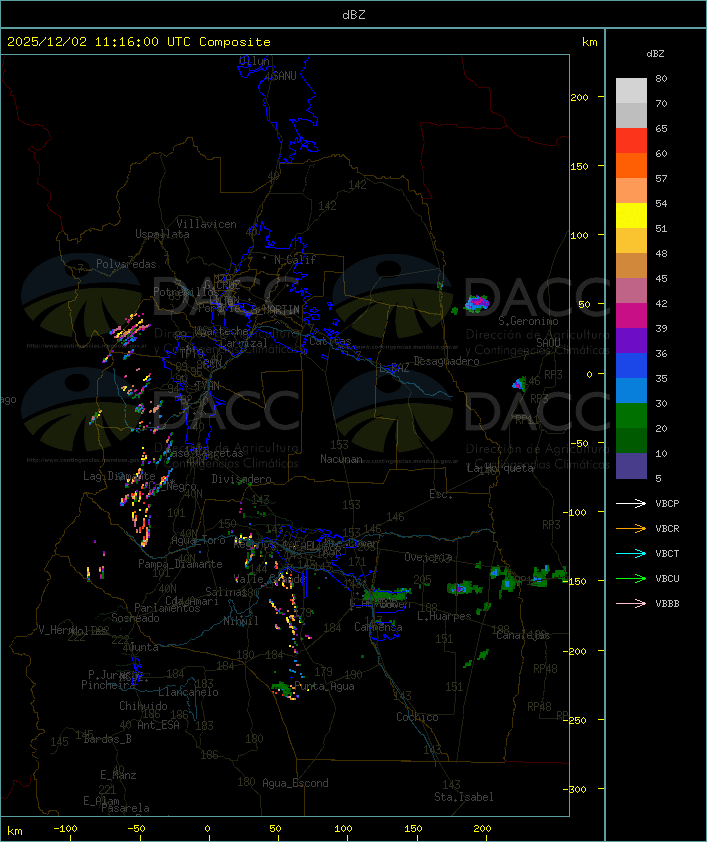Image resolution: width=707 pixels, height=842 pixels.
Task: Pick the dark orange 60-57 dBZ swatch
Action: pyautogui.click(x=631, y=165)
